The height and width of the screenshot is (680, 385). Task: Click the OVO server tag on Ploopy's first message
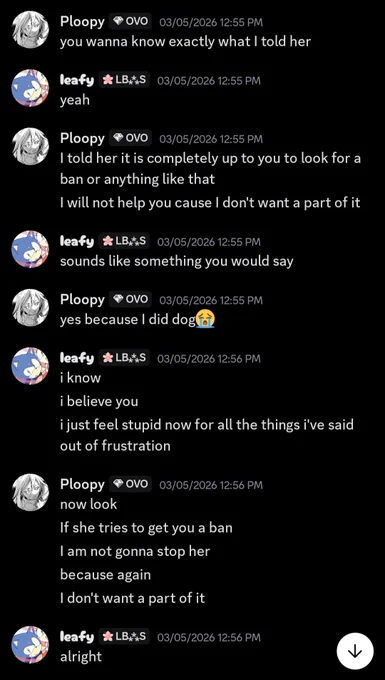131,21
